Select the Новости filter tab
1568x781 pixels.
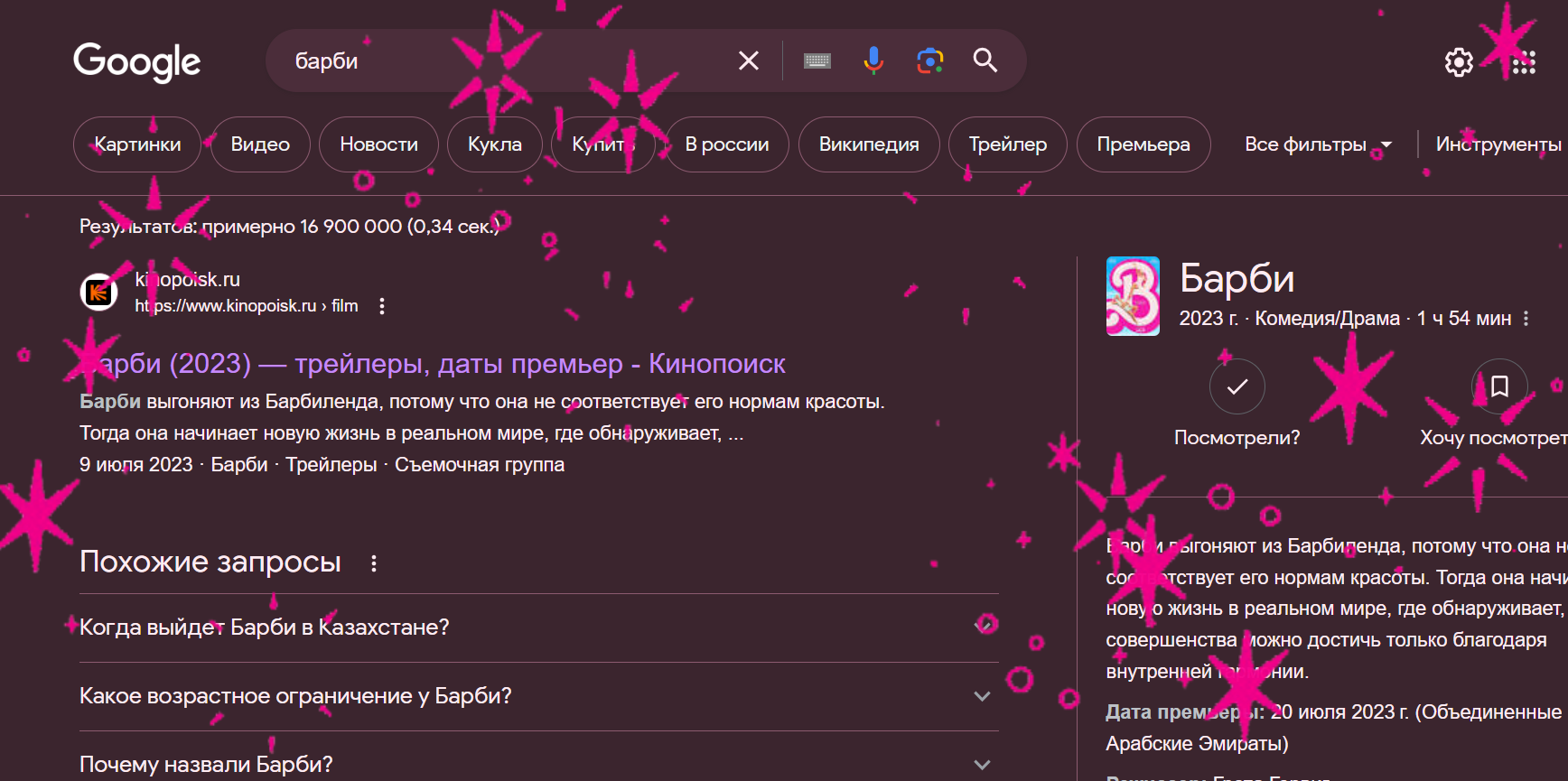coord(378,144)
